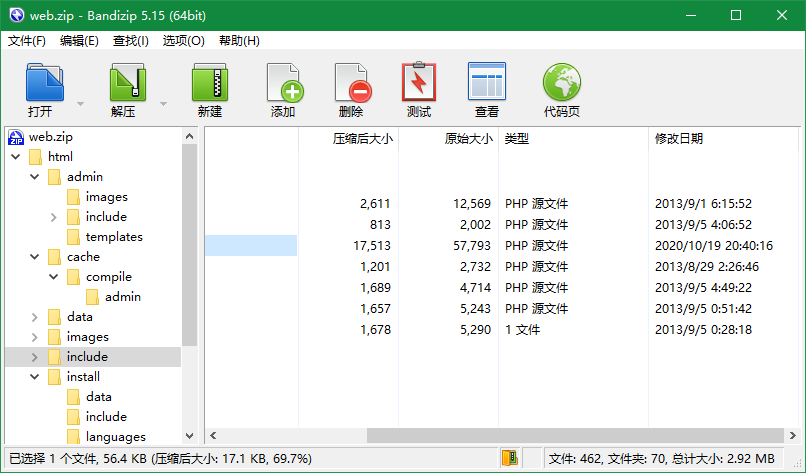Click status text 文件: 462, 文件夹: 70
The image size is (806, 473).
click(608, 458)
